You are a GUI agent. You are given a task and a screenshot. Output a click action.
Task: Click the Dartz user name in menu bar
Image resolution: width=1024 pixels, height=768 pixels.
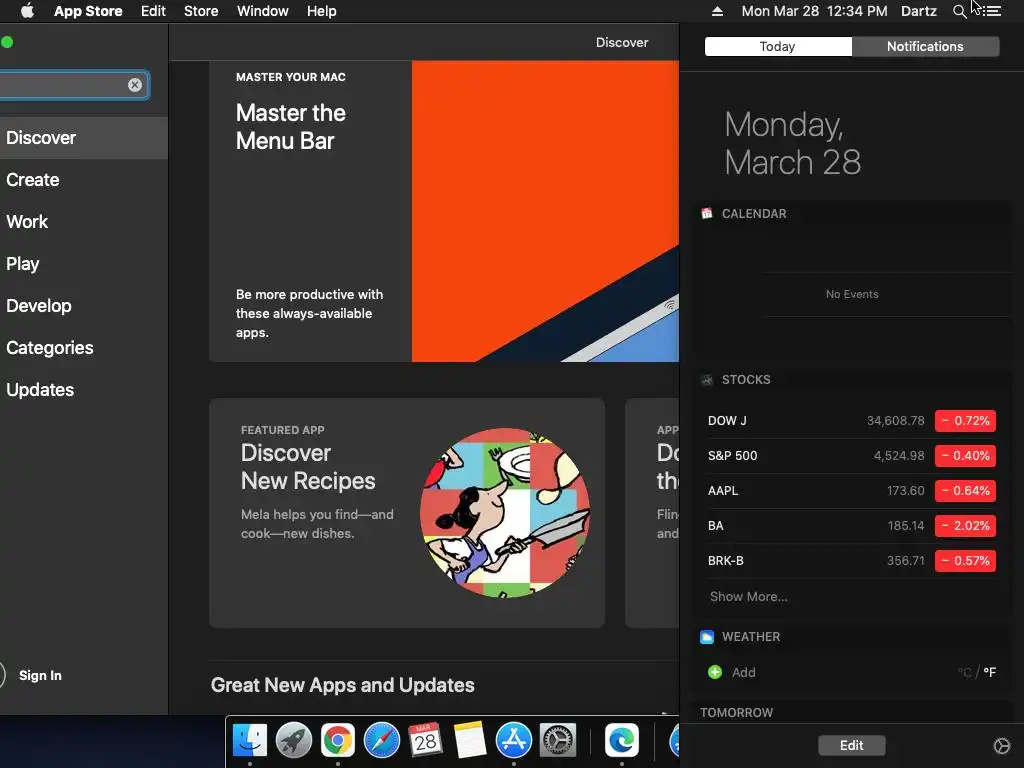pos(919,11)
